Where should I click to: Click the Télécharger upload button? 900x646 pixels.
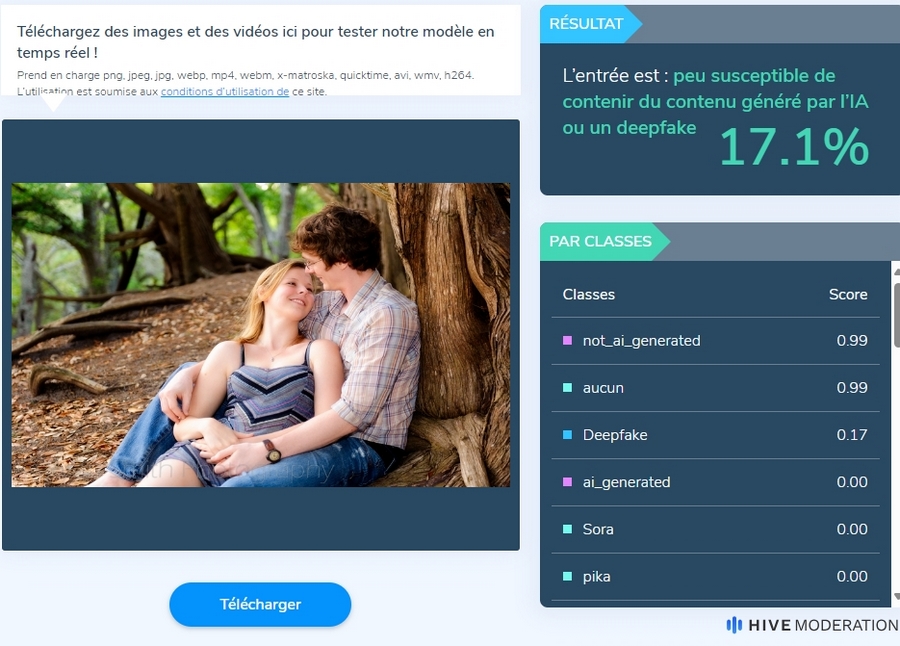[x=260, y=604]
